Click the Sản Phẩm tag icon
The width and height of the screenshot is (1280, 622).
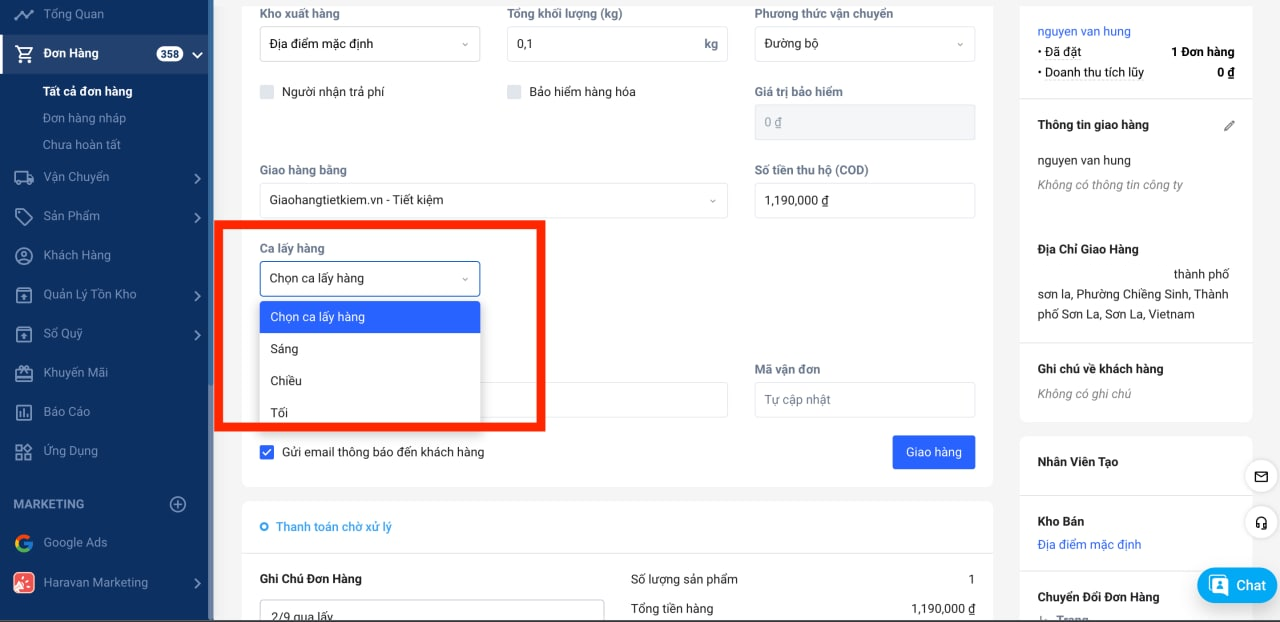coord(24,217)
